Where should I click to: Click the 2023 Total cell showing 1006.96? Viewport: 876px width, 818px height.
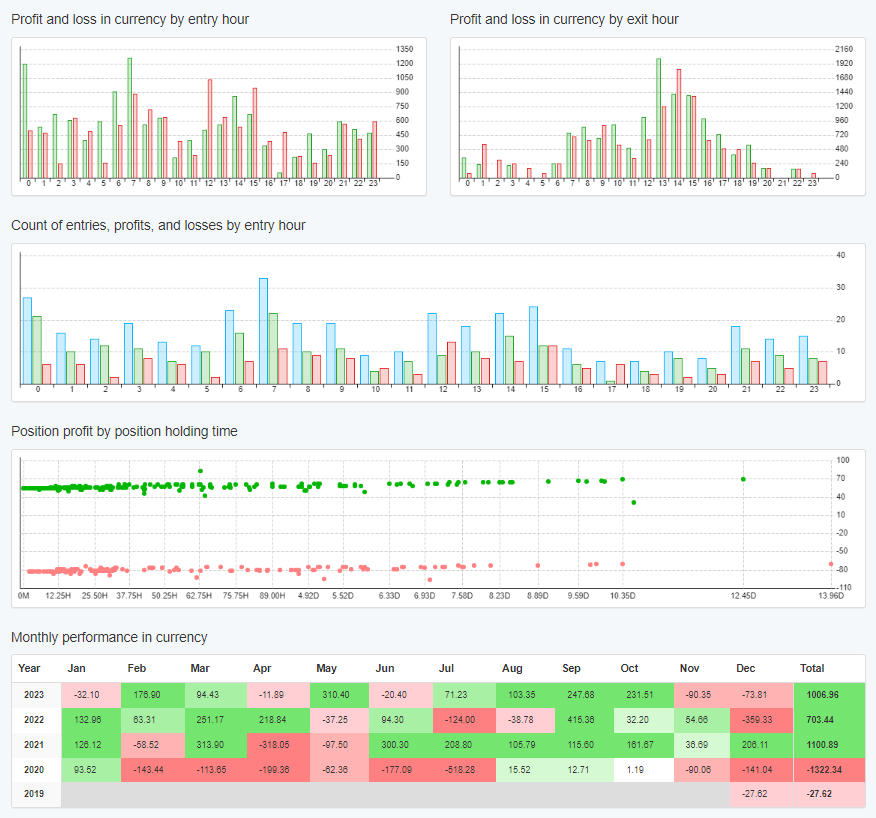tap(828, 694)
